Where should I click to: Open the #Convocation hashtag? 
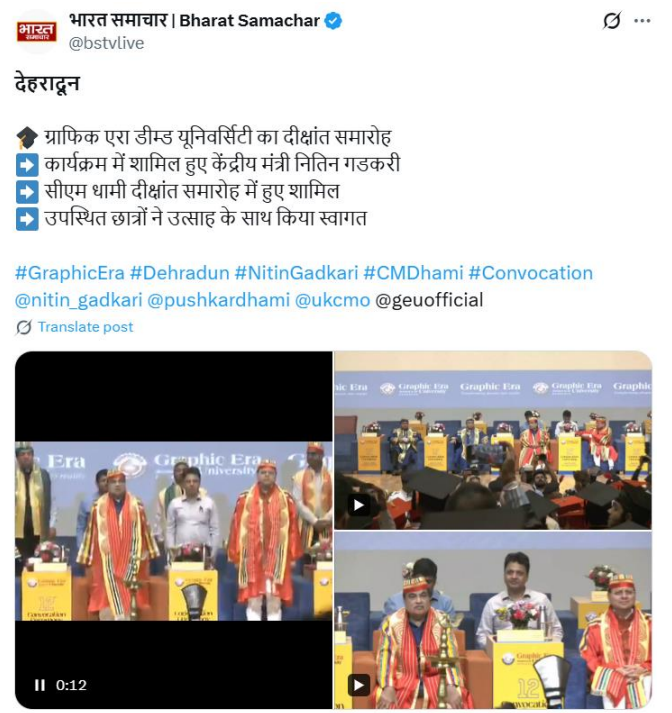coord(531,273)
